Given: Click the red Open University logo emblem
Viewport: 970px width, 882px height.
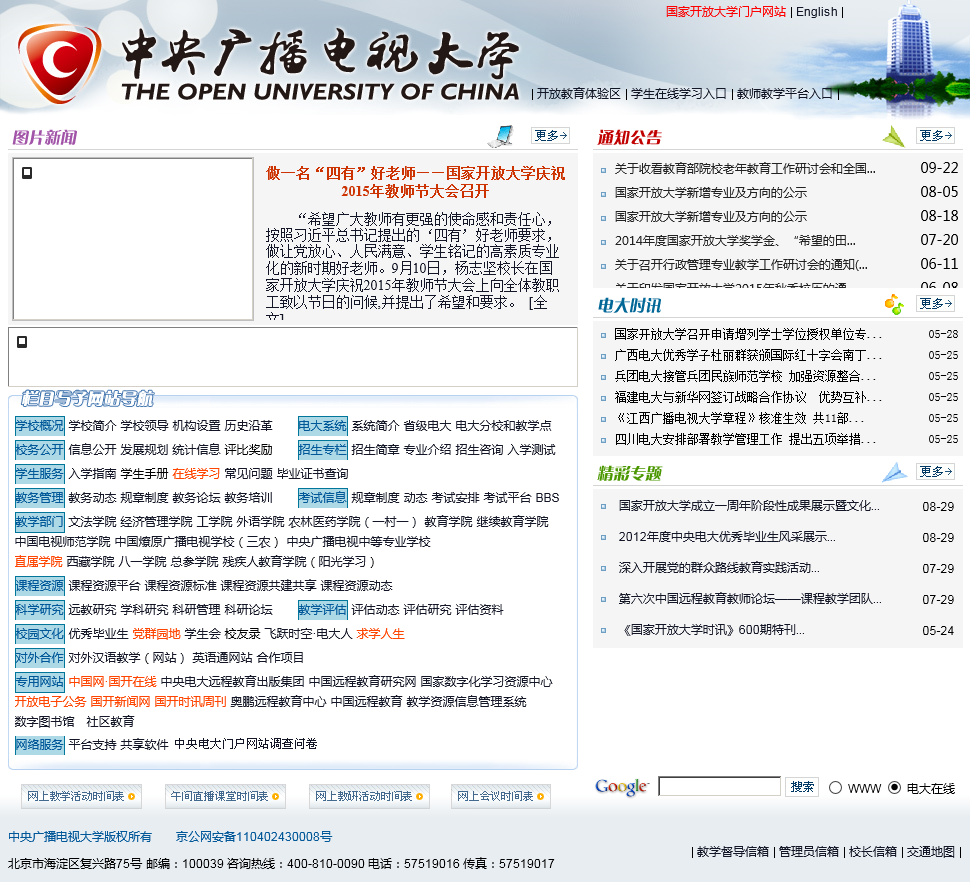Looking at the screenshot, I should (x=59, y=63).
